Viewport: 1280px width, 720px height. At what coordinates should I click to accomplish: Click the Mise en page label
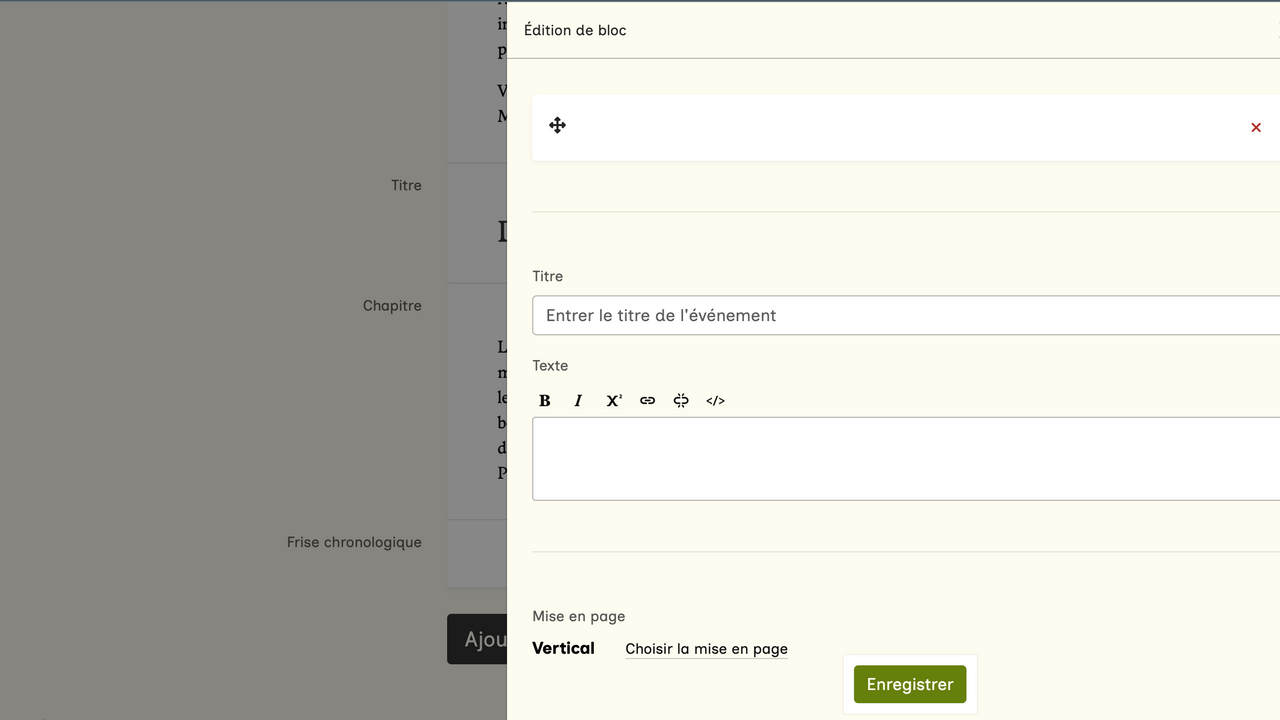click(x=578, y=616)
